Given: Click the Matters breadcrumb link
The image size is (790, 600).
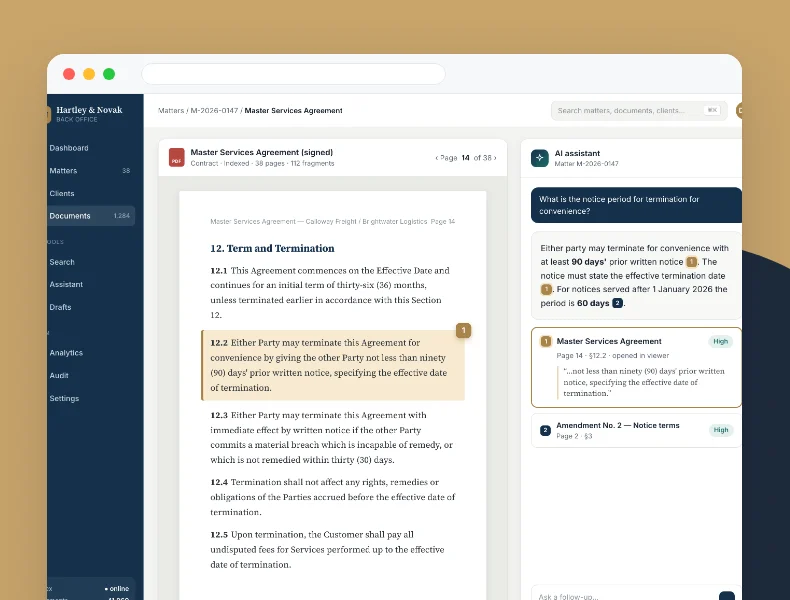Looking at the screenshot, I should click(171, 110).
